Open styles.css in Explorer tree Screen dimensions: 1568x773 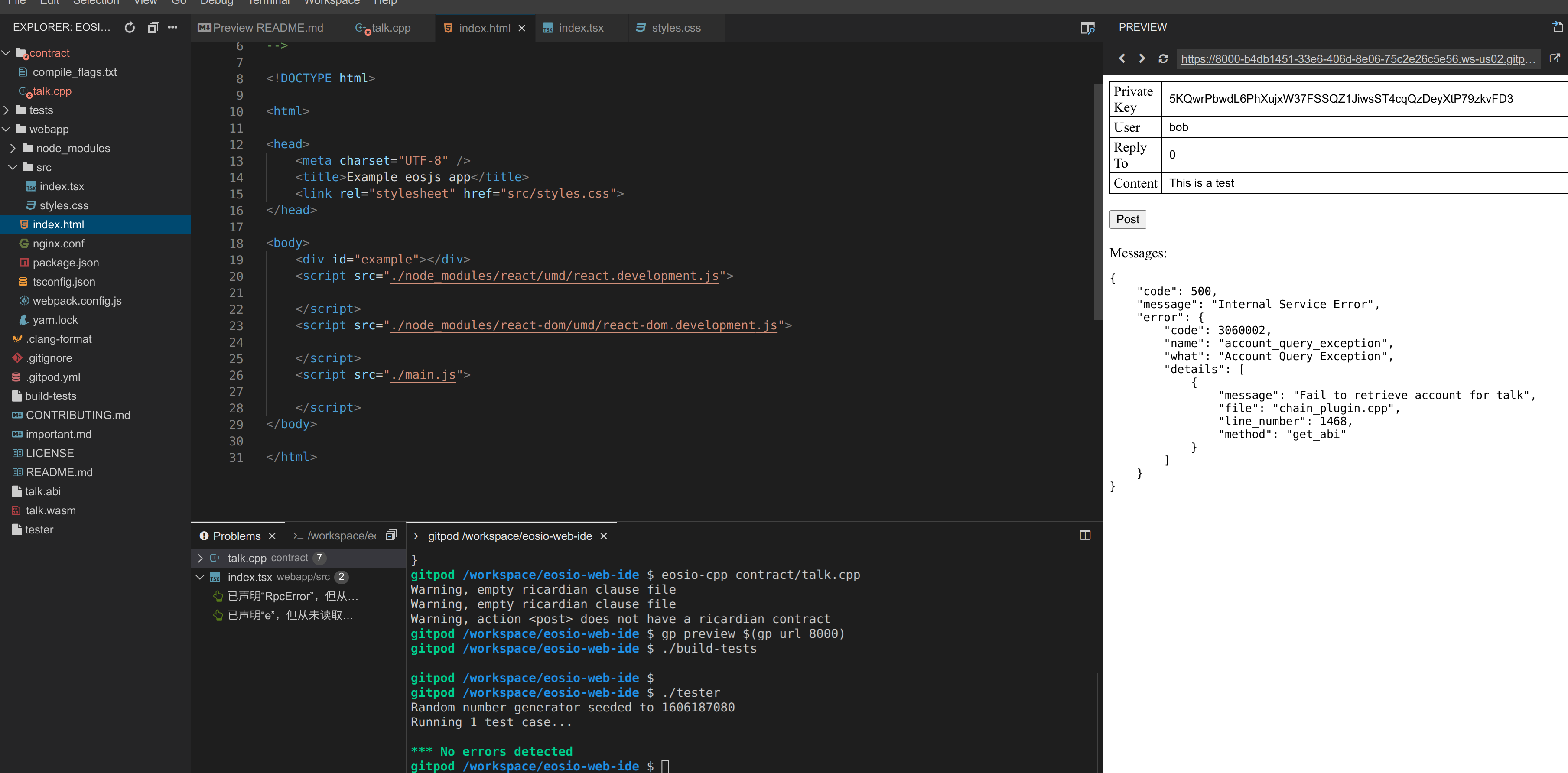coord(63,206)
